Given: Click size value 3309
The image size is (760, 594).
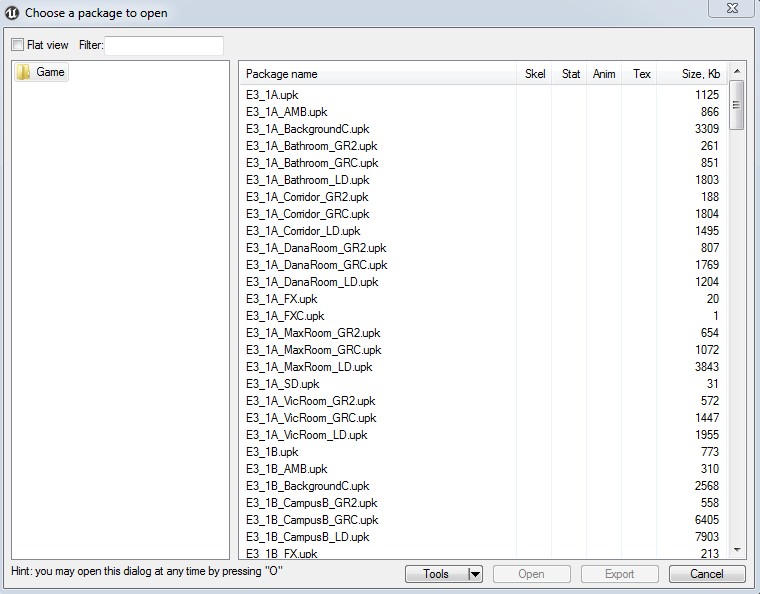Looking at the screenshot, I should pyautogui.click(x=707, y=129).
